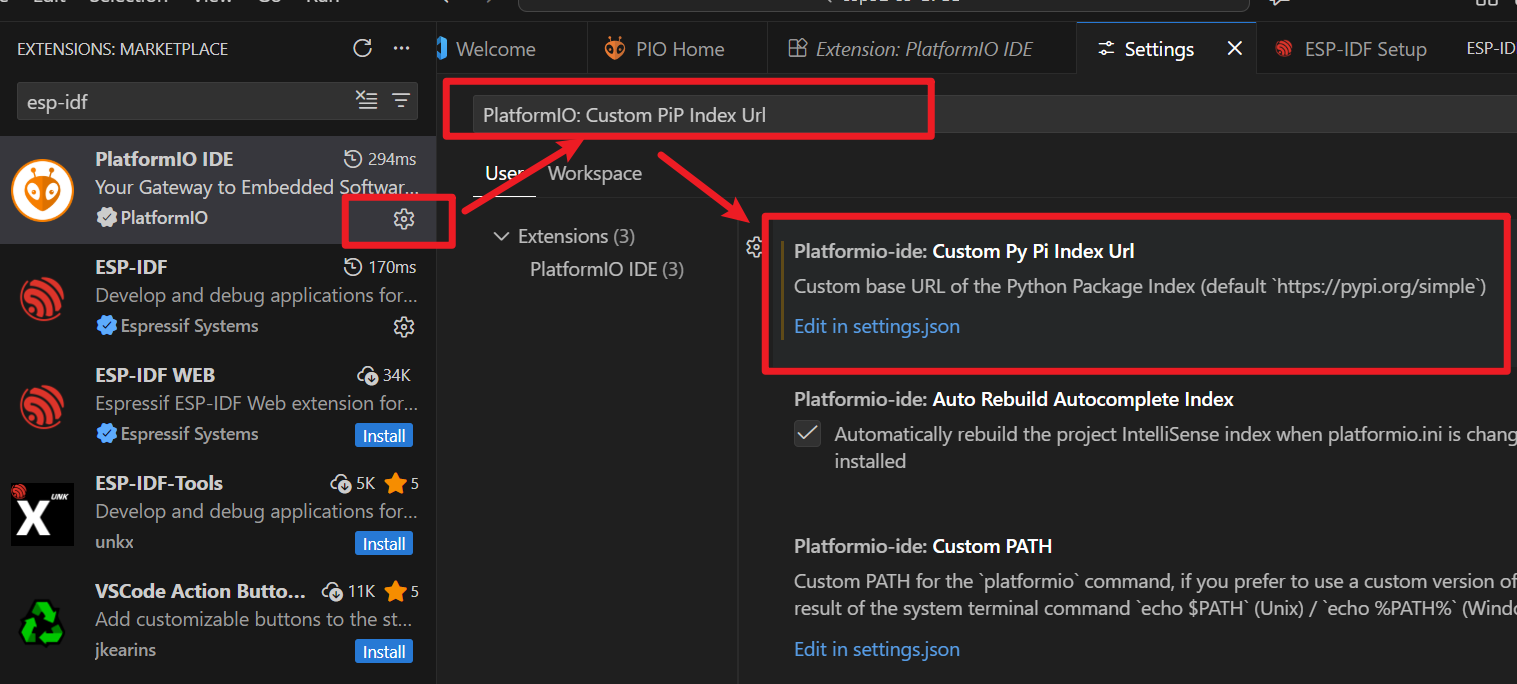Open the extensions filter menu
1517x684 pixels.
click(401, 100)
